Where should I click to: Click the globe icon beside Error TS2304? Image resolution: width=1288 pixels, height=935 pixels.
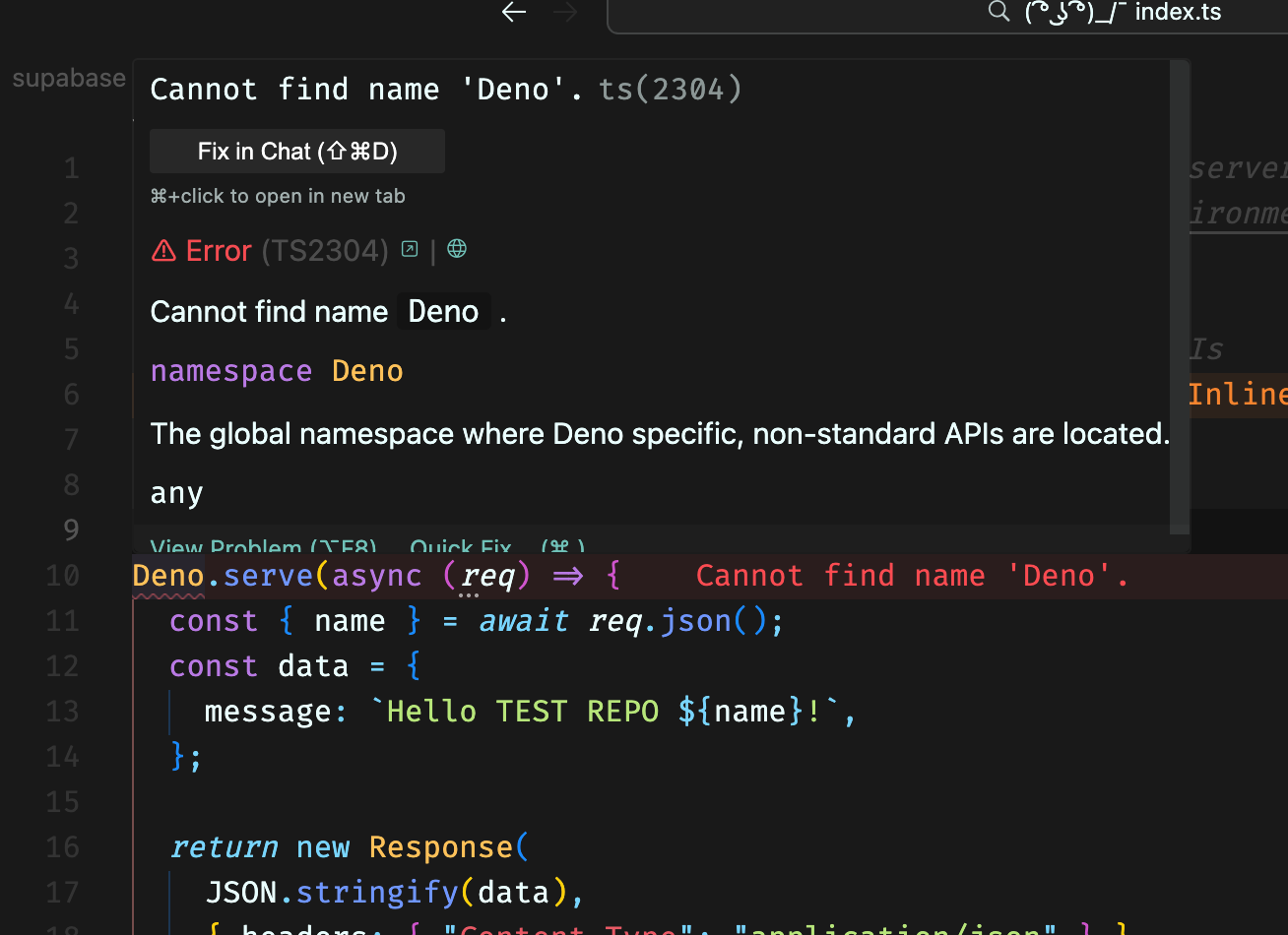(x=457, y=249)
